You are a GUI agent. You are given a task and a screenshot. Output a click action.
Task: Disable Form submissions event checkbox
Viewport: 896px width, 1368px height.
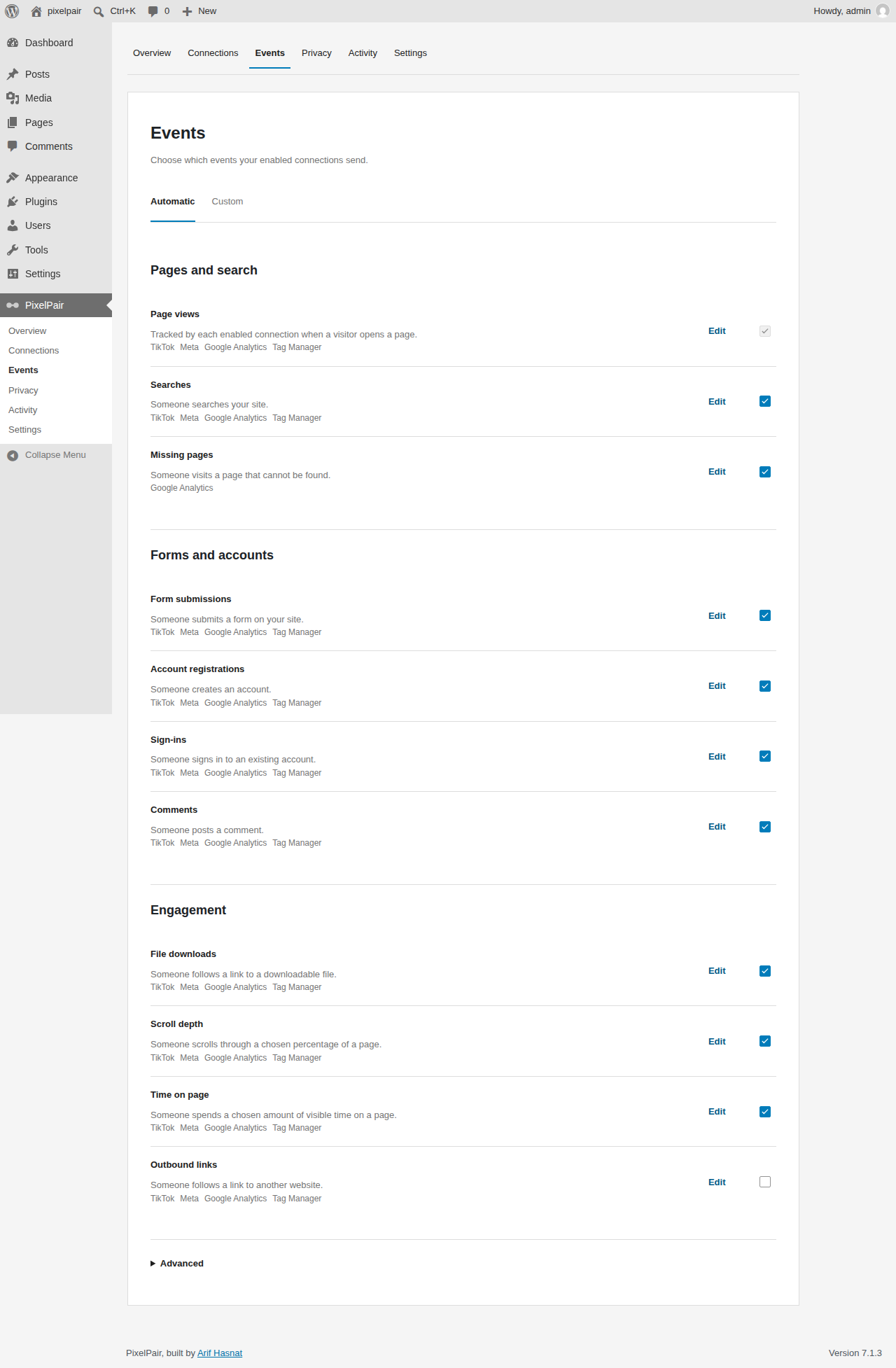[765, 615]
